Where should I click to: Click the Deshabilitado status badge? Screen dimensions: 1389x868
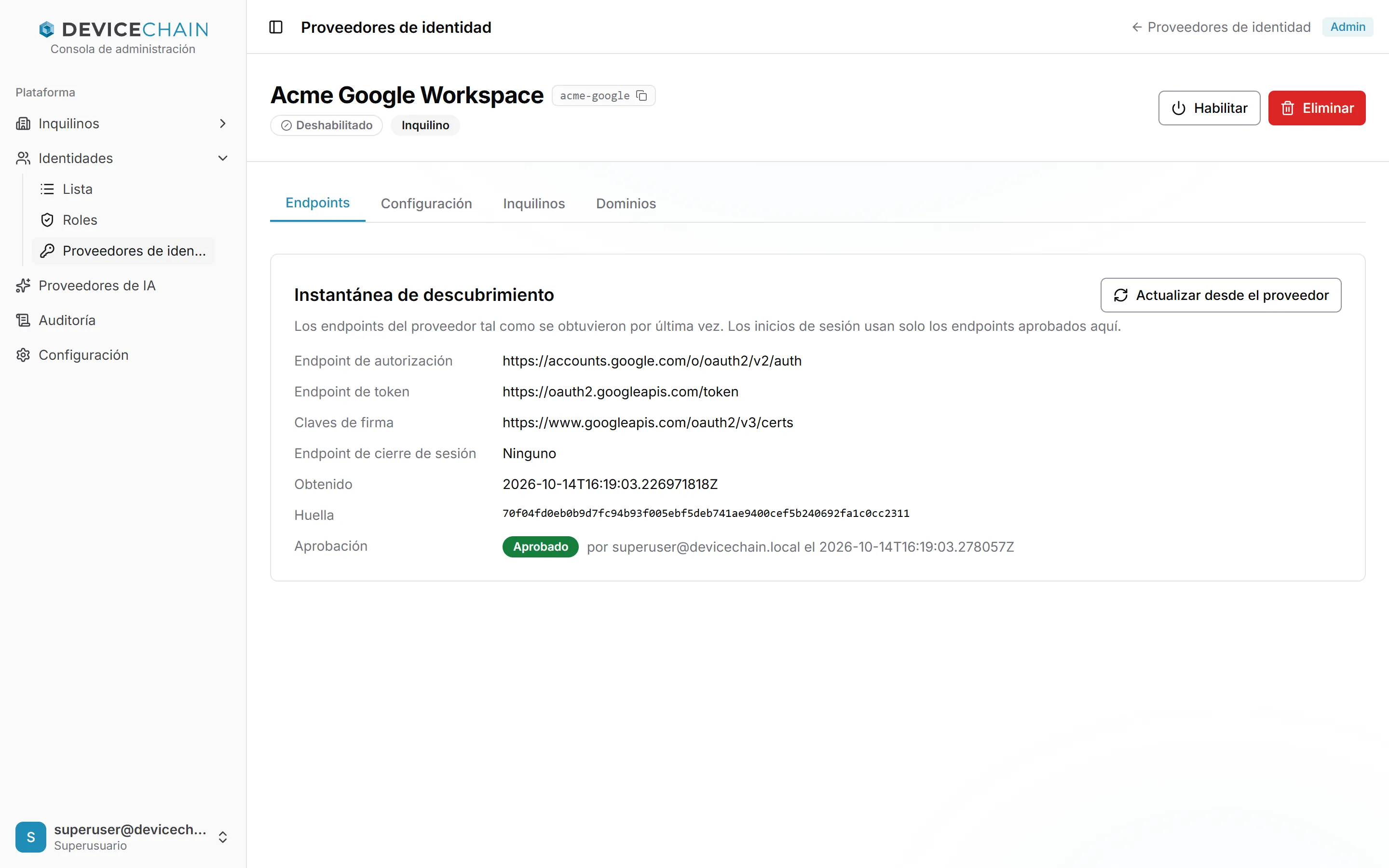[x=327, y=125]
